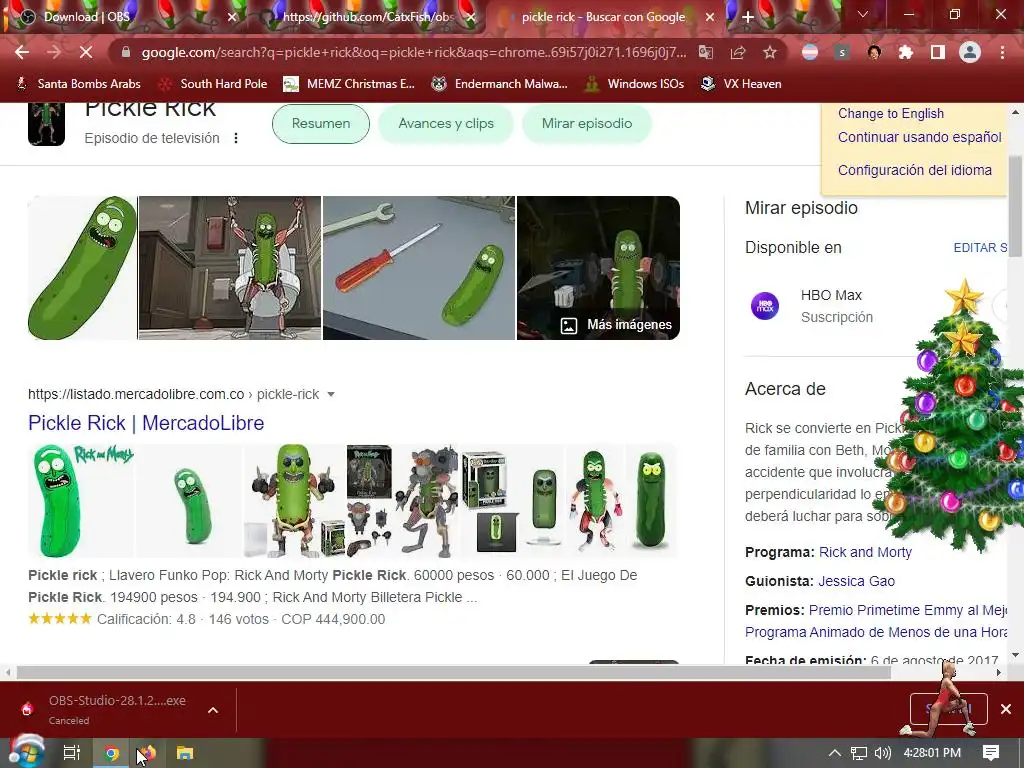Open Windows ISOs bookmark
The height and width of the screenshot is (768, 1024).
pos(635,84)
